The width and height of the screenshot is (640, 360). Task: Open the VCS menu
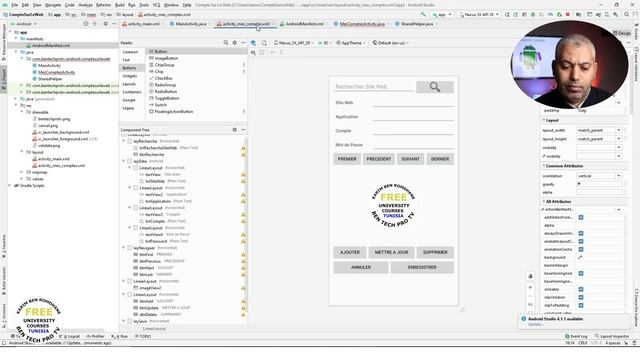[x=156, y=5]
